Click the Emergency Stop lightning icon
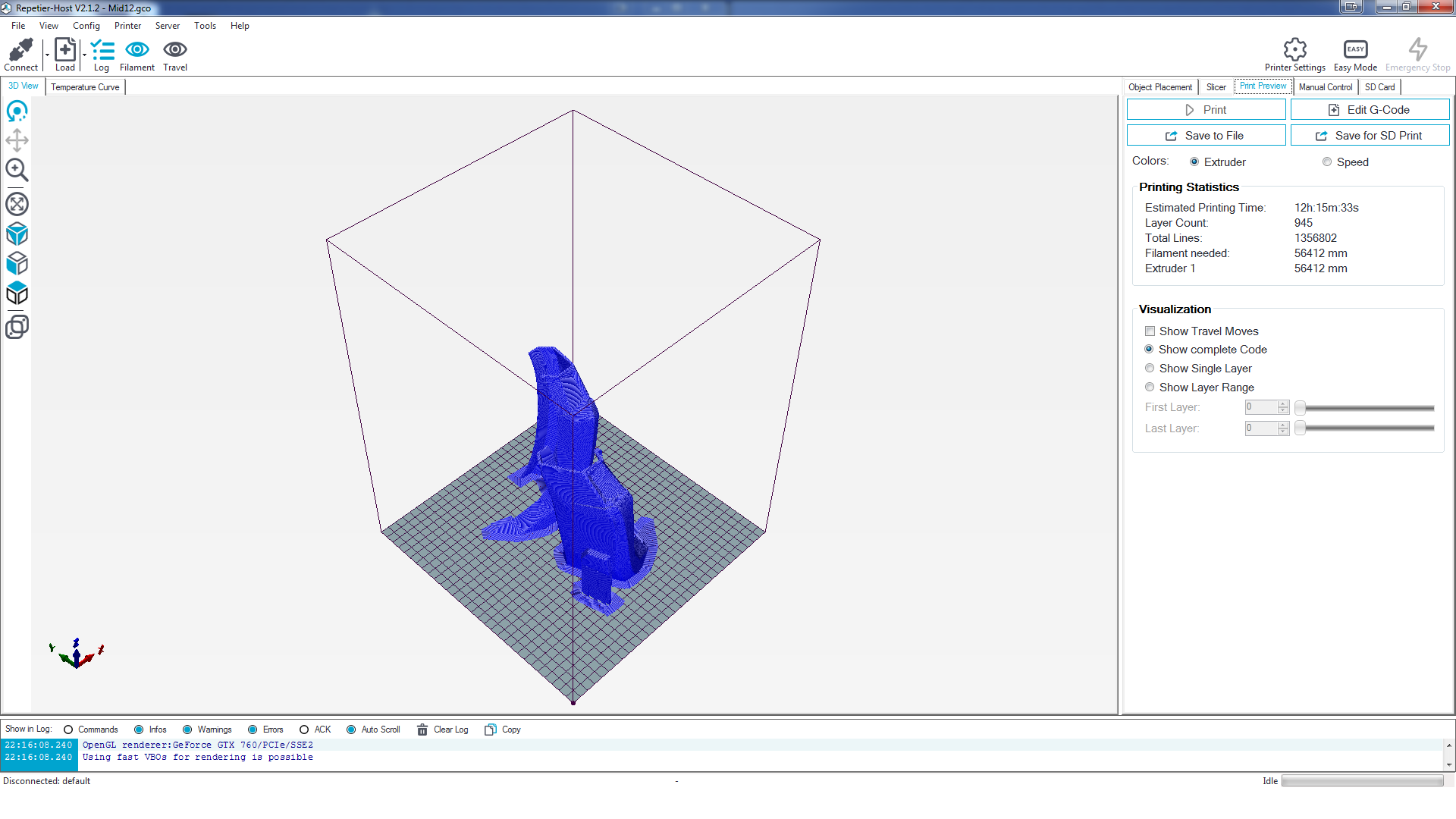The width and height of the screenshot is (1456, 819). tap(1417, 50)
